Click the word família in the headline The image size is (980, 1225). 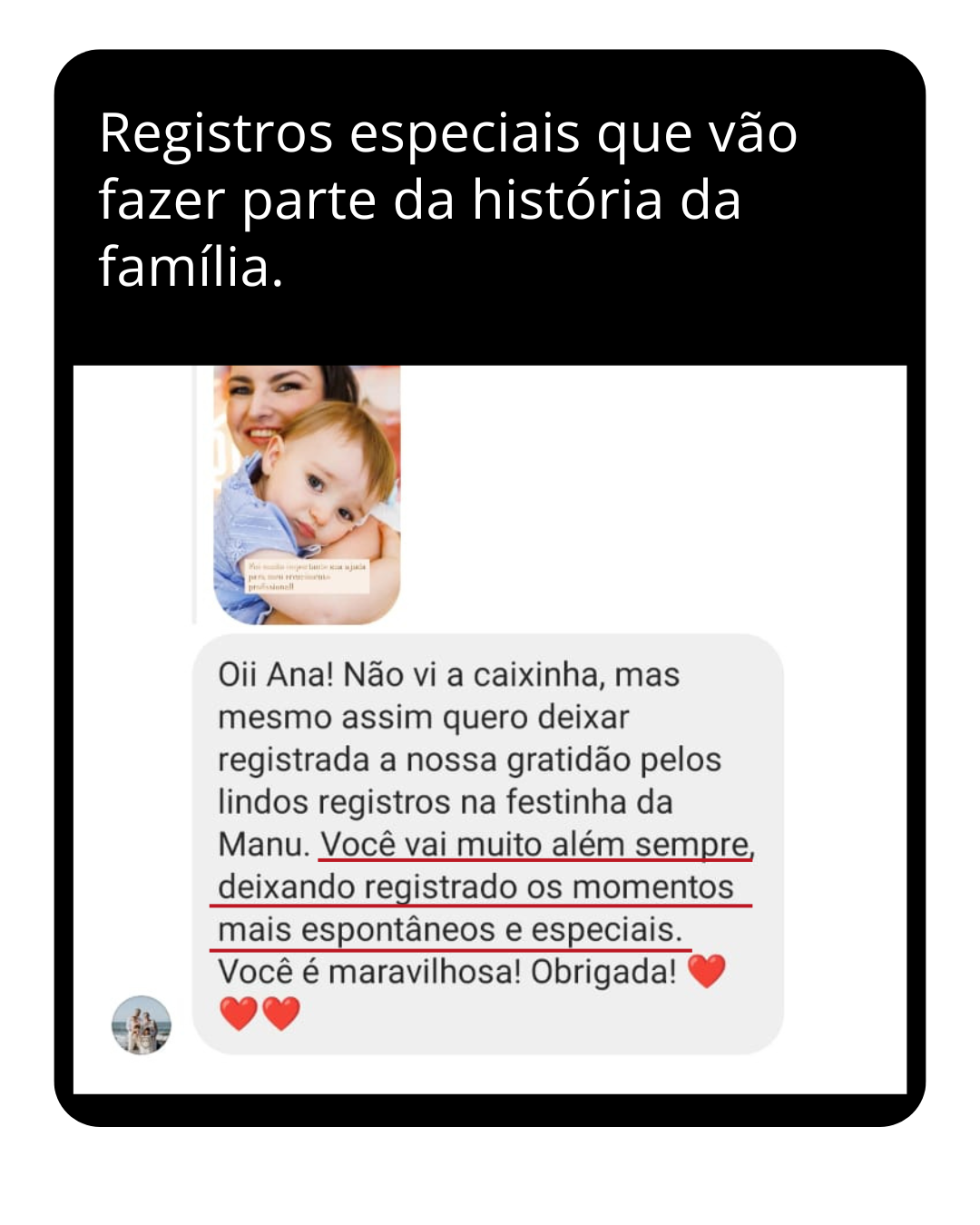tap(191, 268)
